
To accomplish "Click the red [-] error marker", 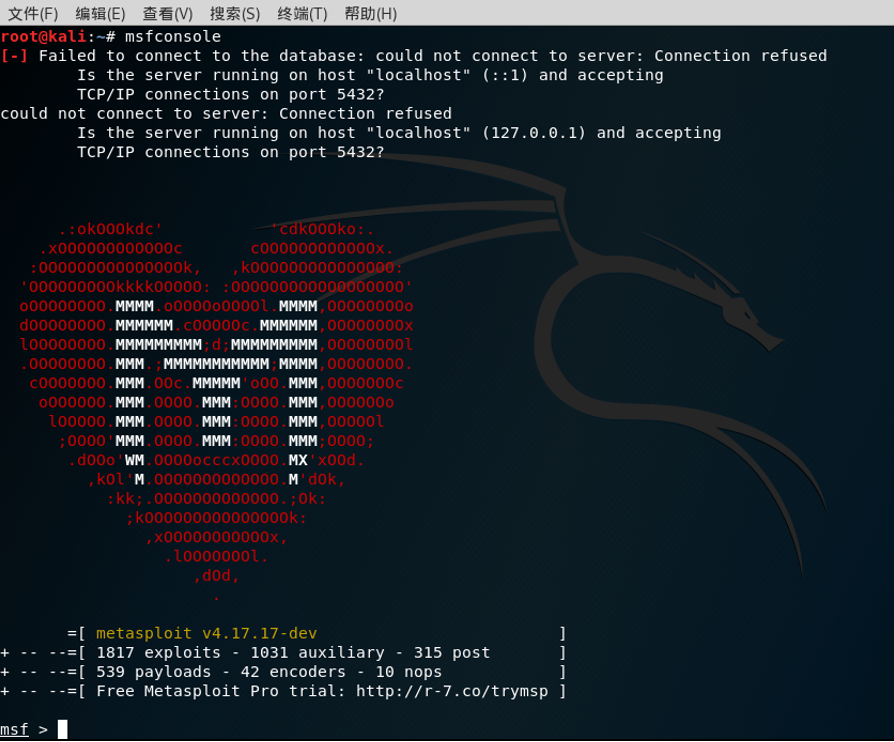I will tap(14, 56).
